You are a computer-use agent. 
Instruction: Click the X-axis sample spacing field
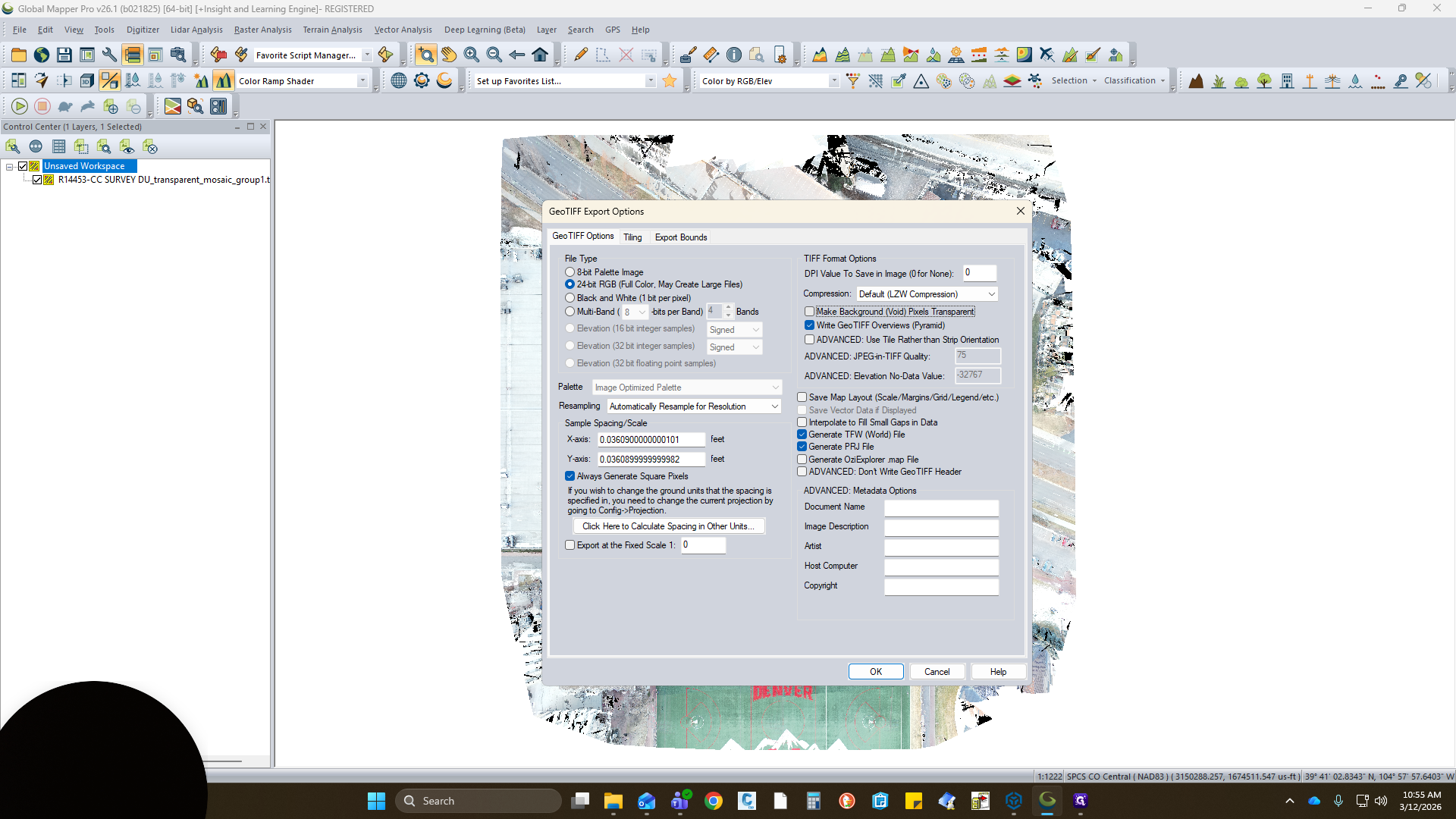(651, 440)
